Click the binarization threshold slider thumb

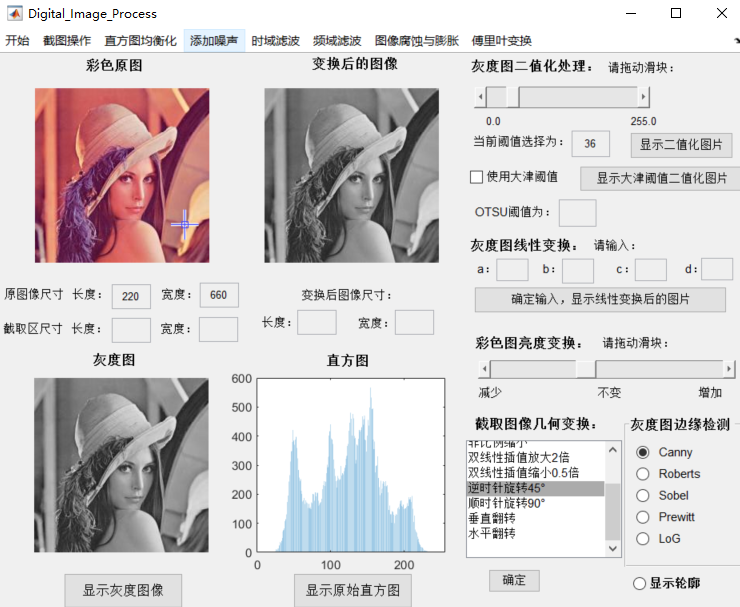tap(513, 97)
